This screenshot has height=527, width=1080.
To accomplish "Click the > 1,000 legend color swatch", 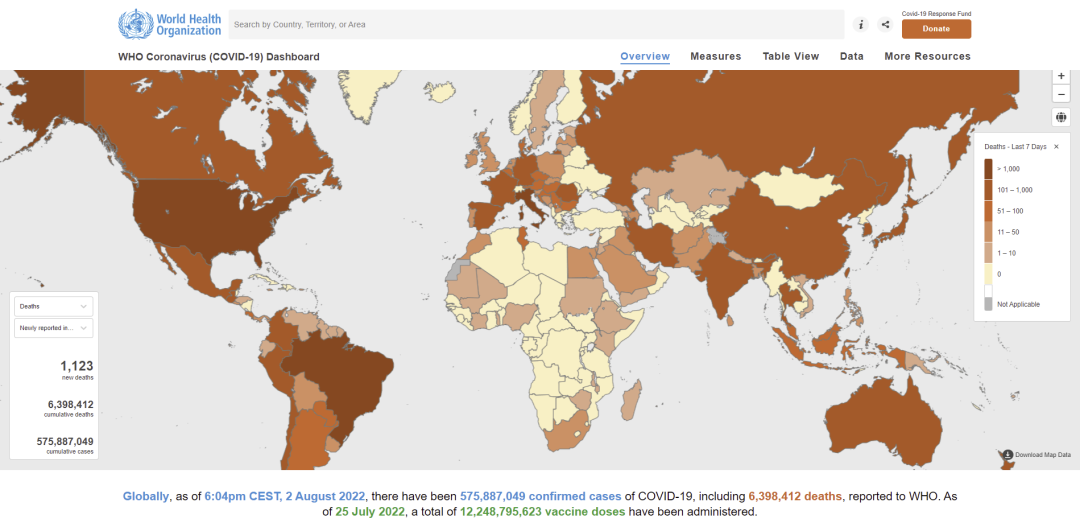I will tap(988, 169).
